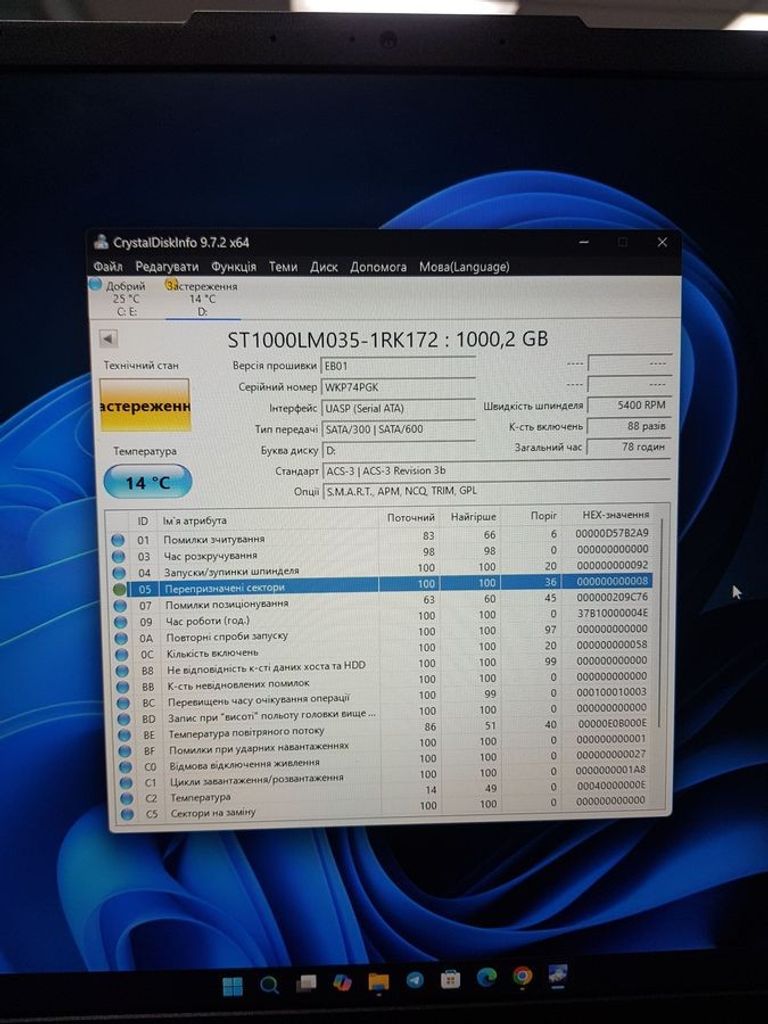Open the Функція menu
Viewport: 768px width, 1024px height.
(234, 266)
